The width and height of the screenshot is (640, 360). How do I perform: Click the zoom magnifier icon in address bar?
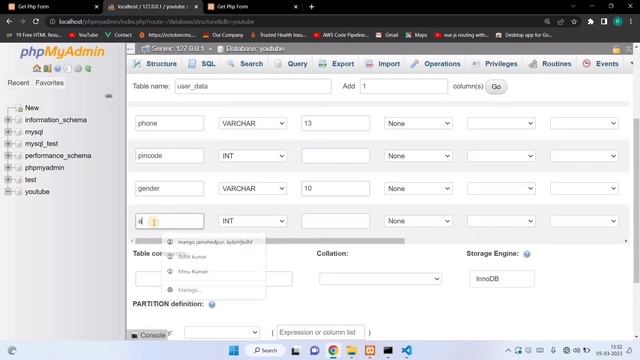click(x=547, y=21)
